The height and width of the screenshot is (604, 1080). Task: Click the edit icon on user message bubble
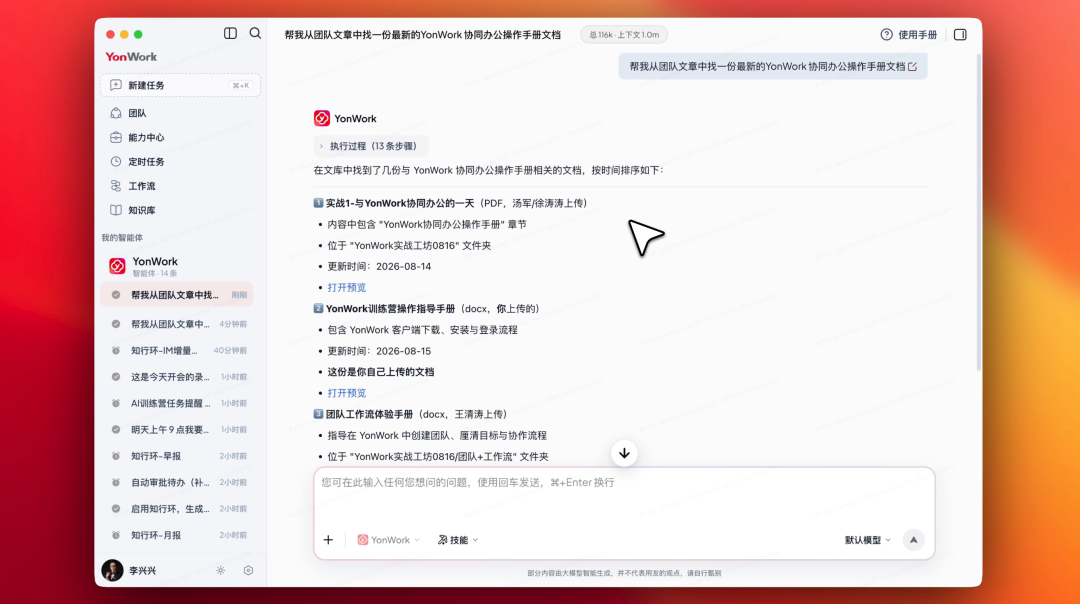(x=913, y=67)
